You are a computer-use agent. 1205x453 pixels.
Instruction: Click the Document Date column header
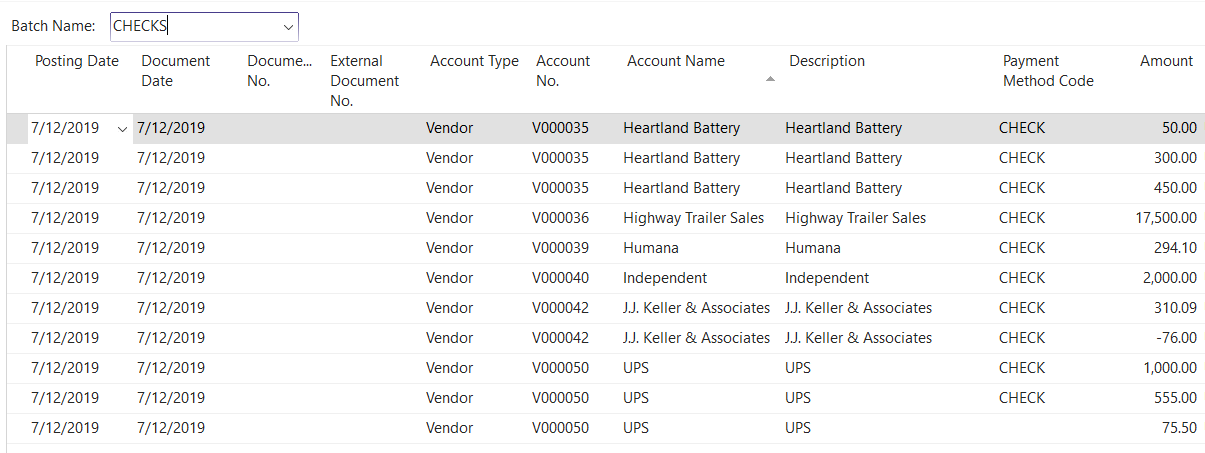pos(175,71)
